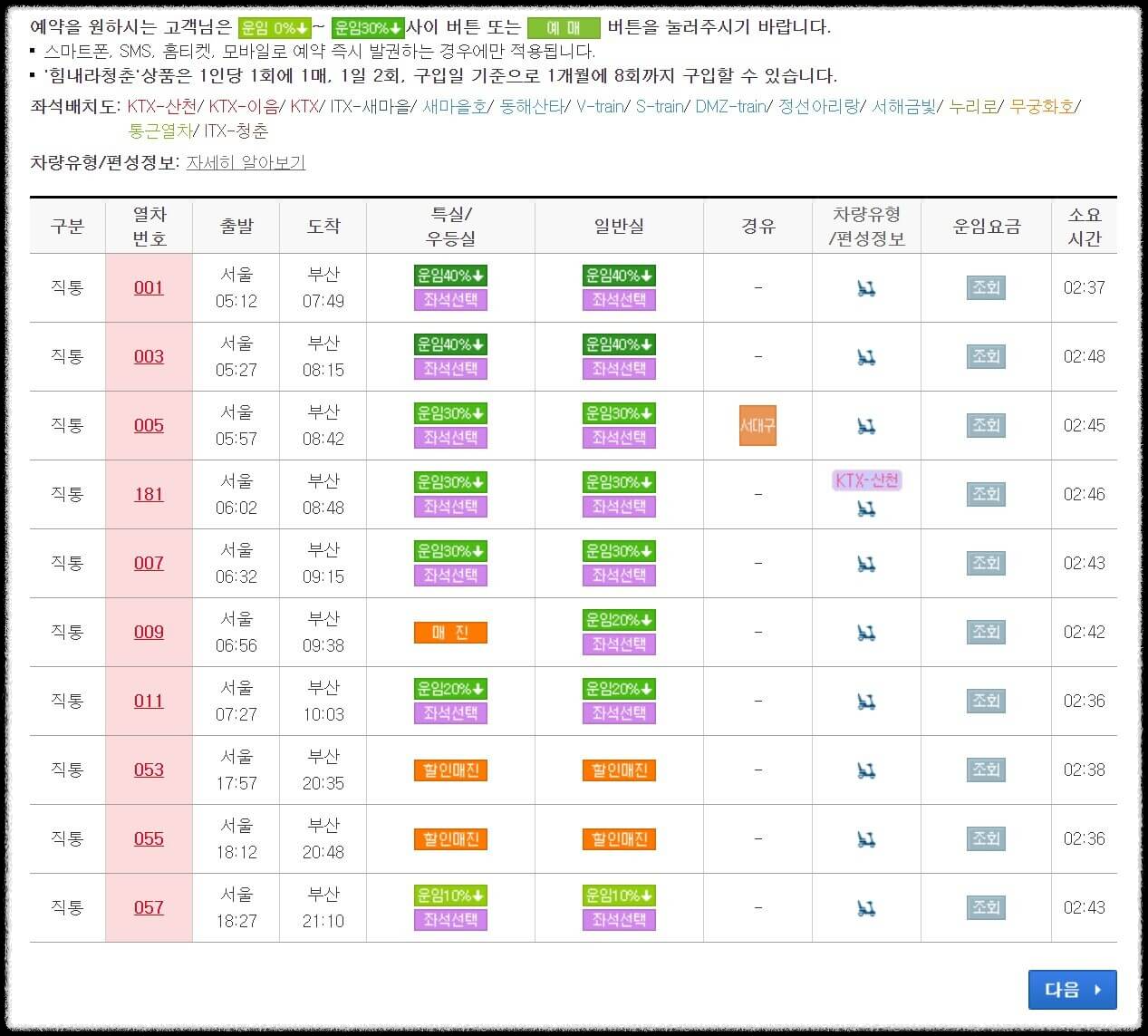Click the 자세히 알아보기 details link

(246, 162)
